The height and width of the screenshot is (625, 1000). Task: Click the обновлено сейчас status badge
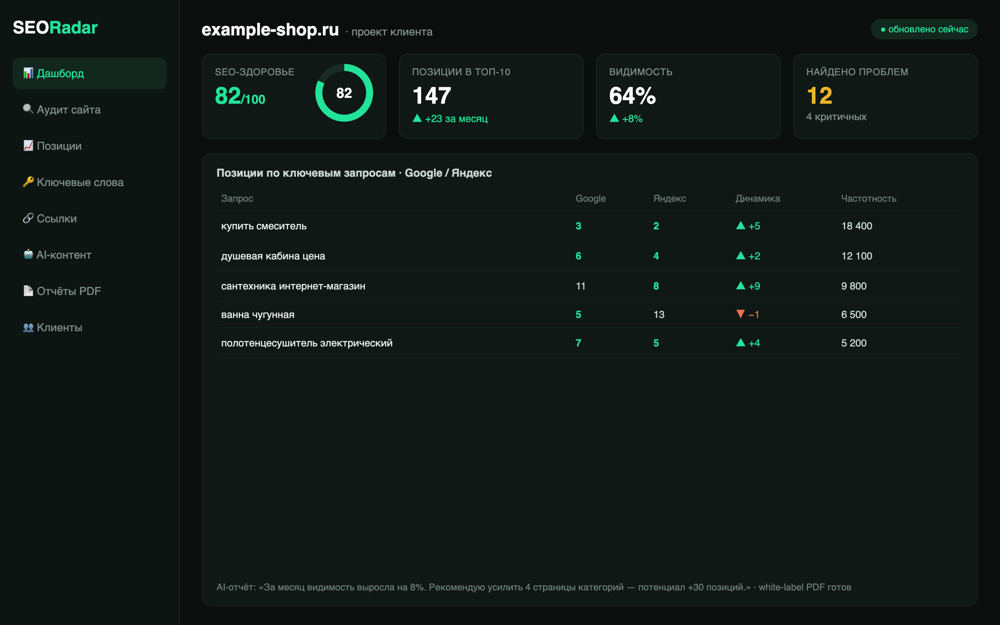[924, 29]
